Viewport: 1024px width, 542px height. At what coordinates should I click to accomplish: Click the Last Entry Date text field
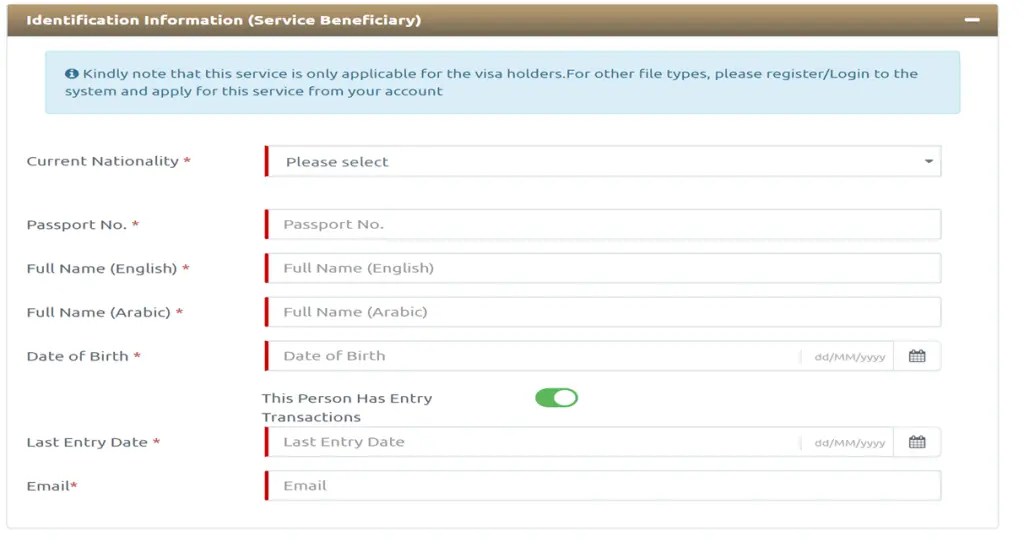pos(533,442)
